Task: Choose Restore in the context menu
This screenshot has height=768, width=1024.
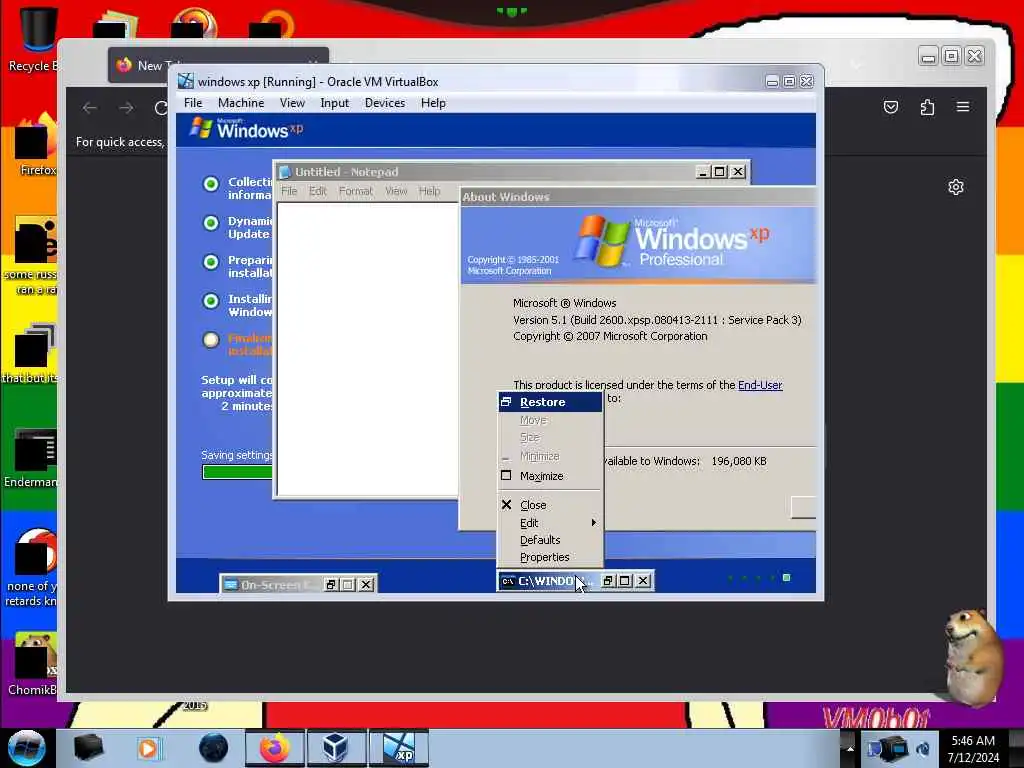Action: 550,402
